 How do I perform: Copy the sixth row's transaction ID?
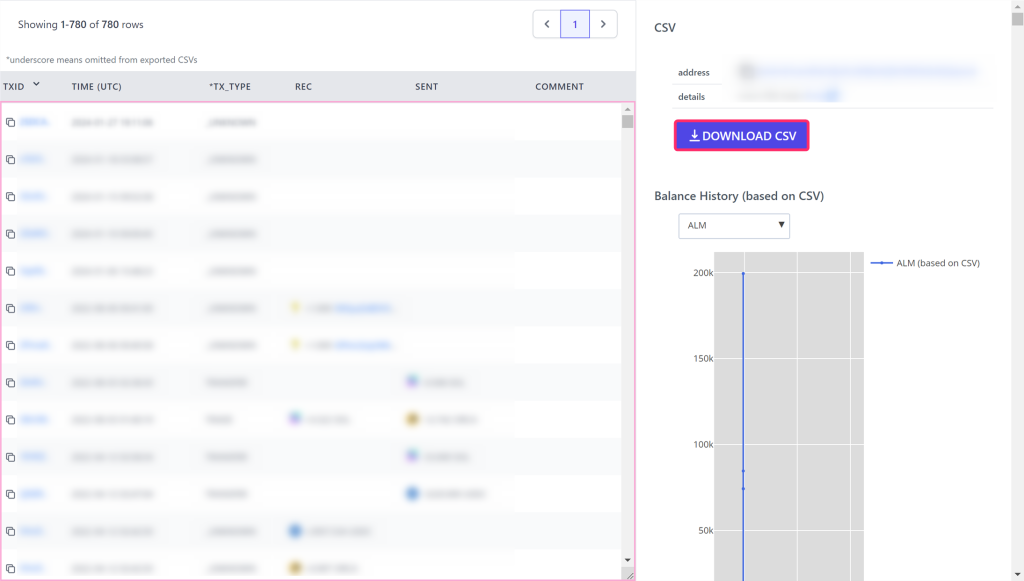[10, 308]
